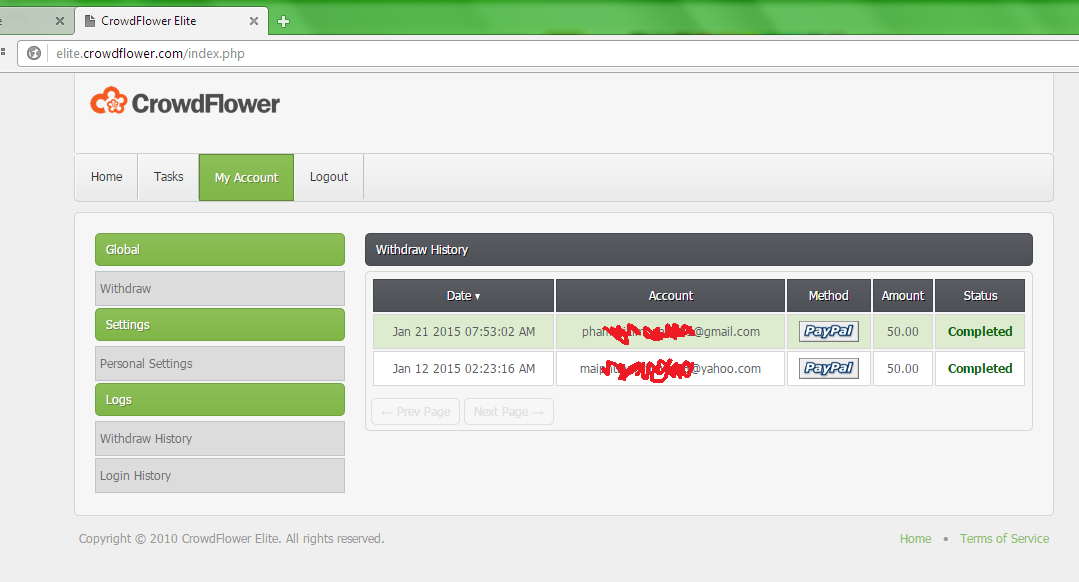Switch to the CrowdFlower Elite browser tab

171,21
